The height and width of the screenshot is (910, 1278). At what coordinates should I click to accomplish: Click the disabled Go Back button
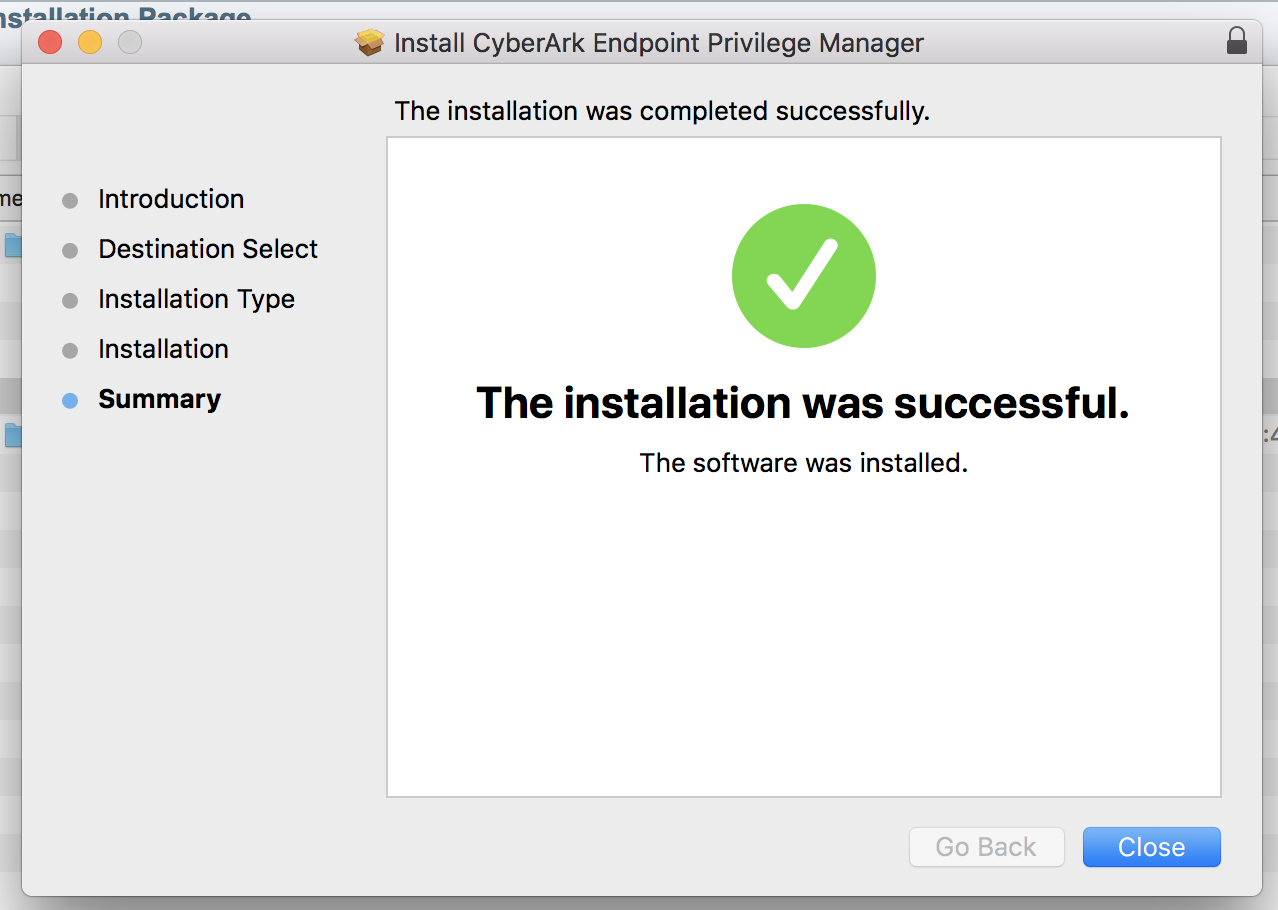986,846
